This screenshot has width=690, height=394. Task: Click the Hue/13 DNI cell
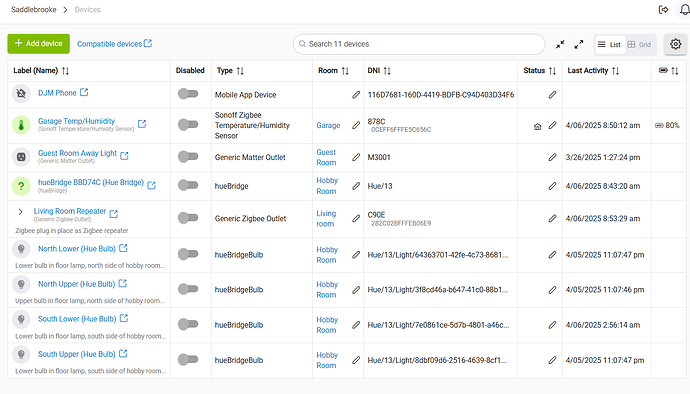coord(380,186)
